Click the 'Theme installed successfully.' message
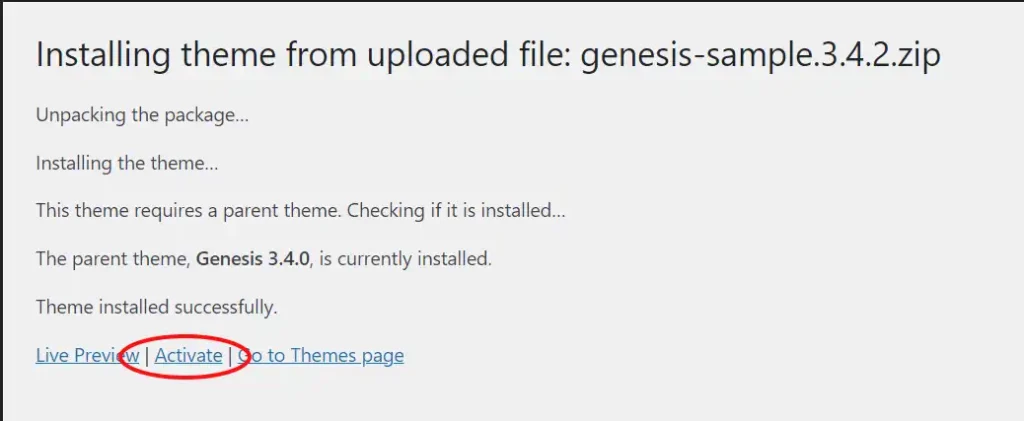Viewport: 1024px width, 421px height. (x=157, y=307)
